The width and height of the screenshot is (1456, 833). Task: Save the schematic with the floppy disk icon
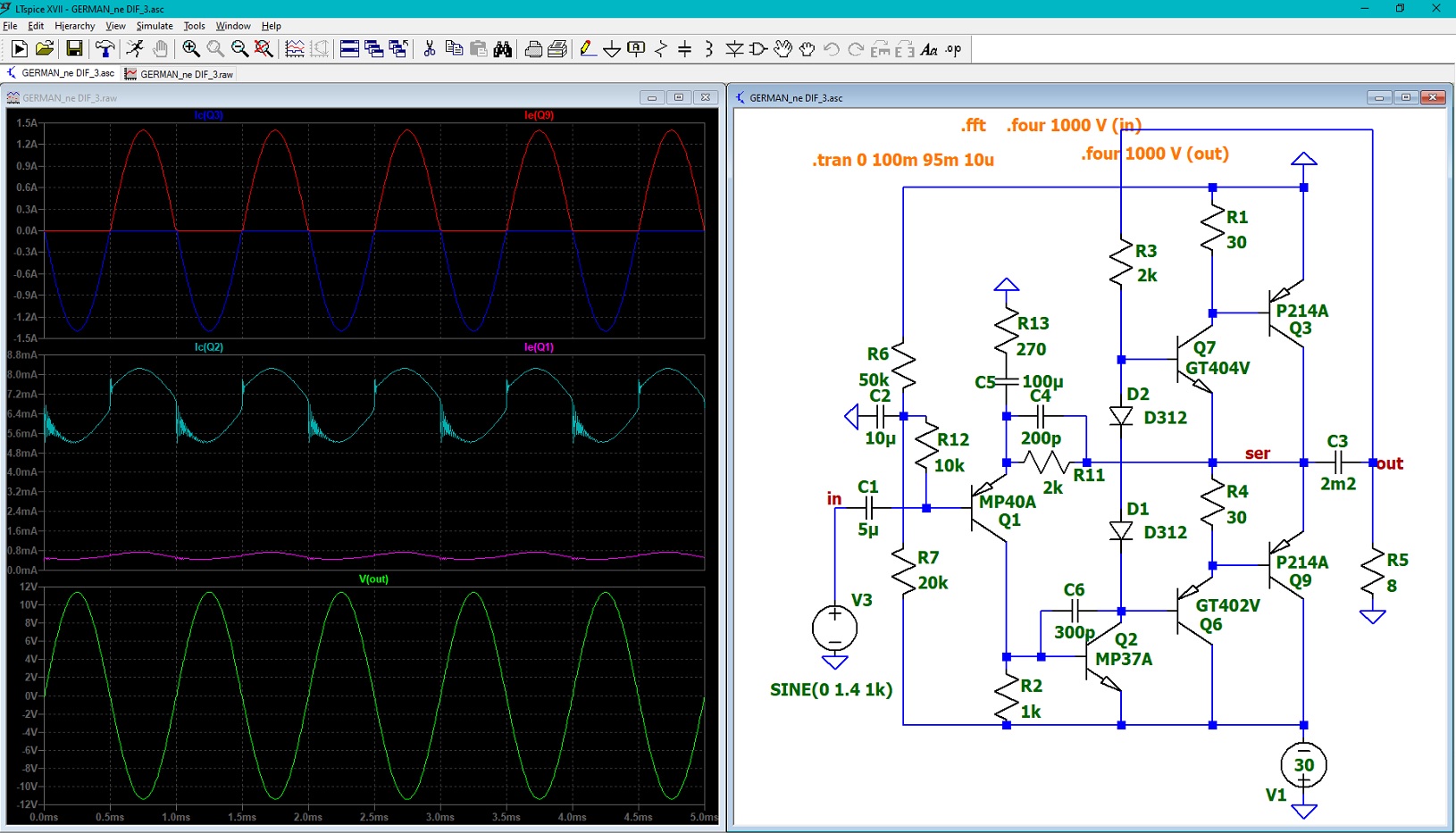click(x=74, y=49)
